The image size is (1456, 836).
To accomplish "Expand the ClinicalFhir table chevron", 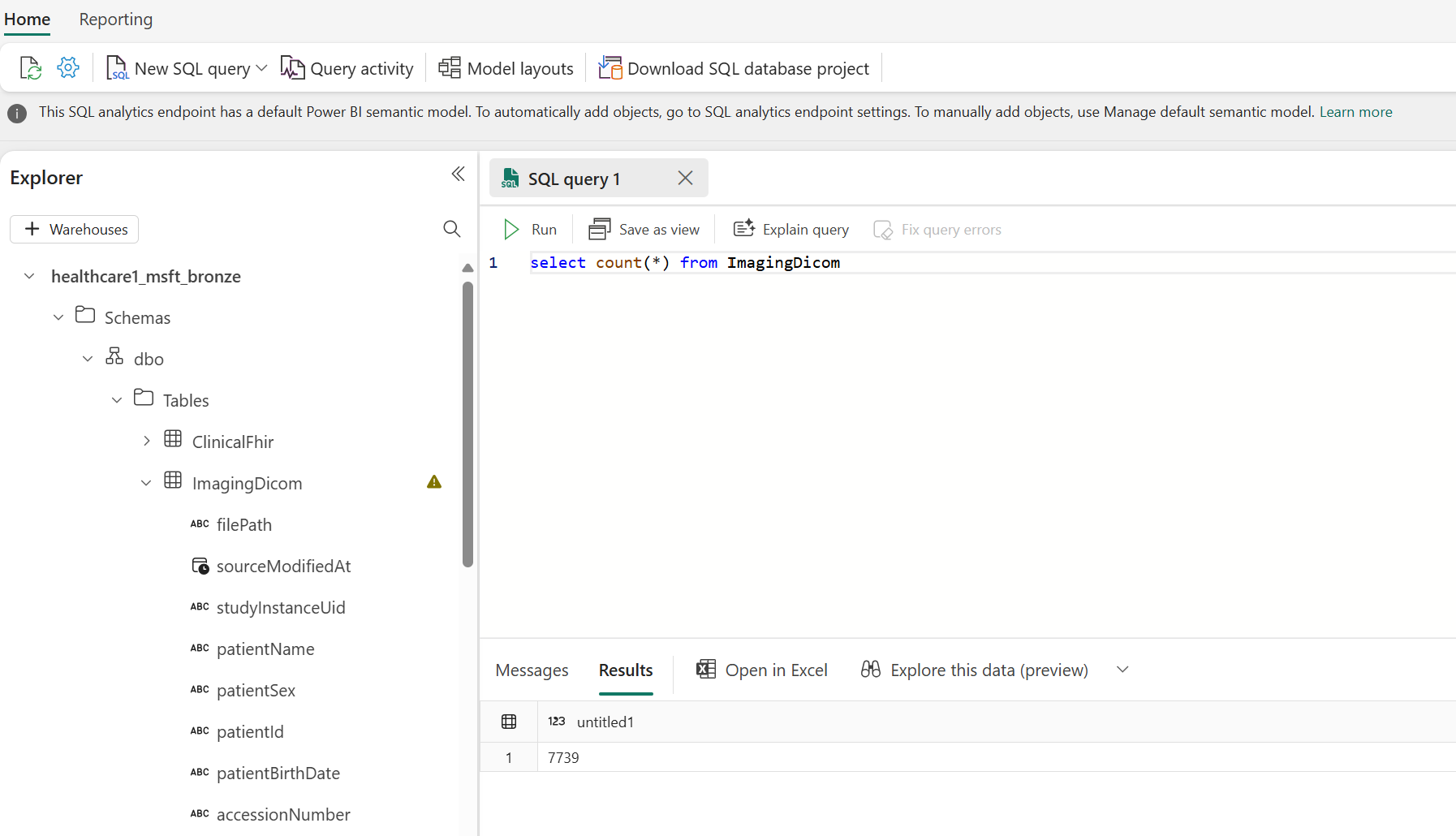I will tap(146, 442).
